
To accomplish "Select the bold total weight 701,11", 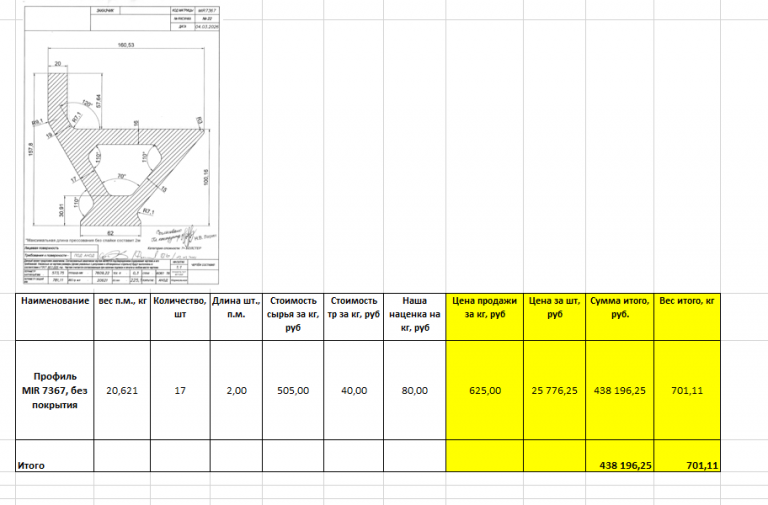I will coord(687,456).
